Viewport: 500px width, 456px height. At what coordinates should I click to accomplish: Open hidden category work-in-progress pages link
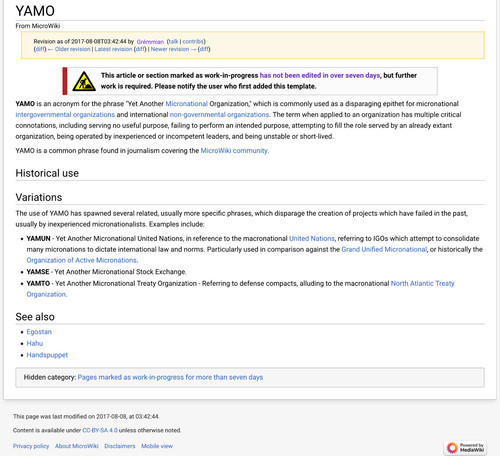(170, 377)
